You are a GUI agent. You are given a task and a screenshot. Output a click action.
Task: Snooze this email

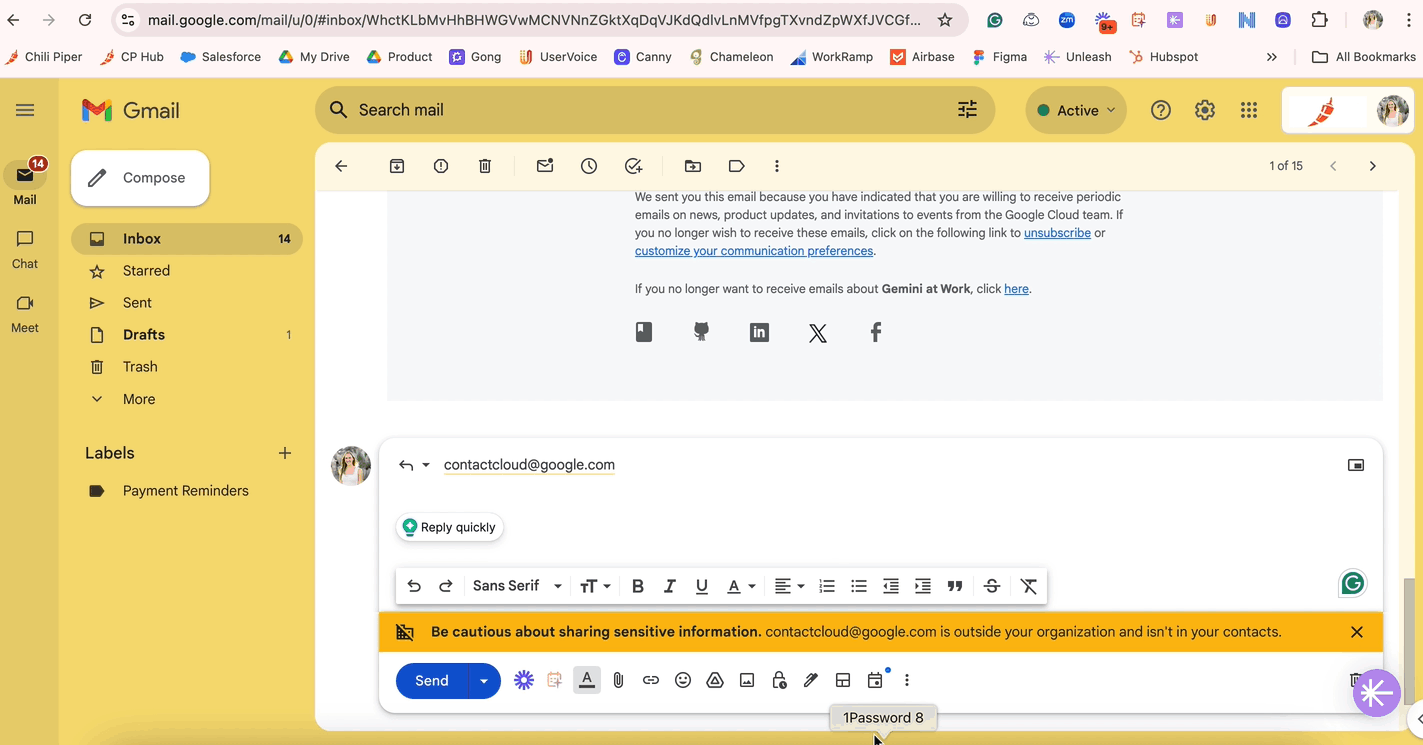point(589,166)
